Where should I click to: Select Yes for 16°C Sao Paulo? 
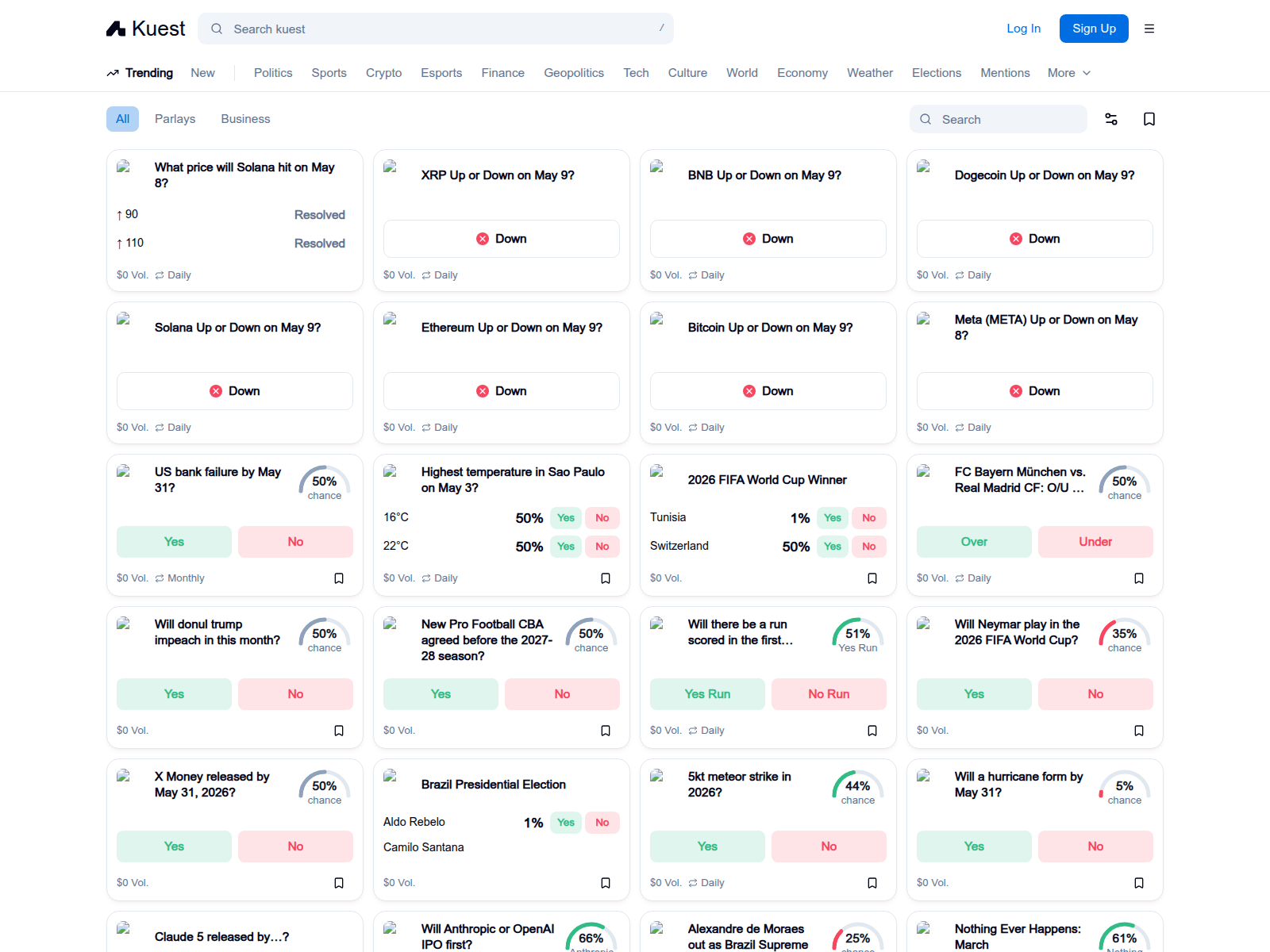[x=566, y=518]
